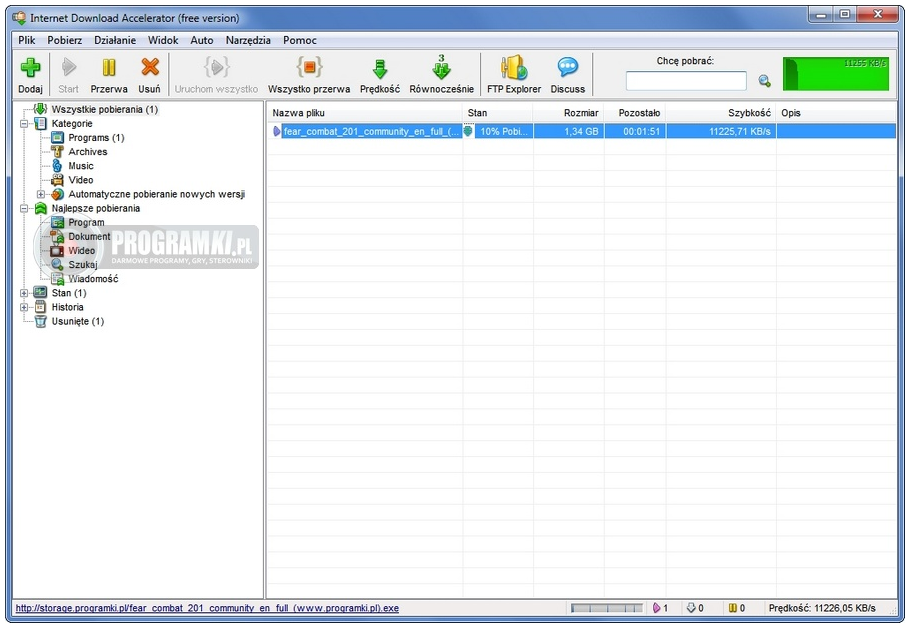The height and width of the screenshot is (628, 909).
Task: Expand the Historia tree node
Action: (24, 307)
